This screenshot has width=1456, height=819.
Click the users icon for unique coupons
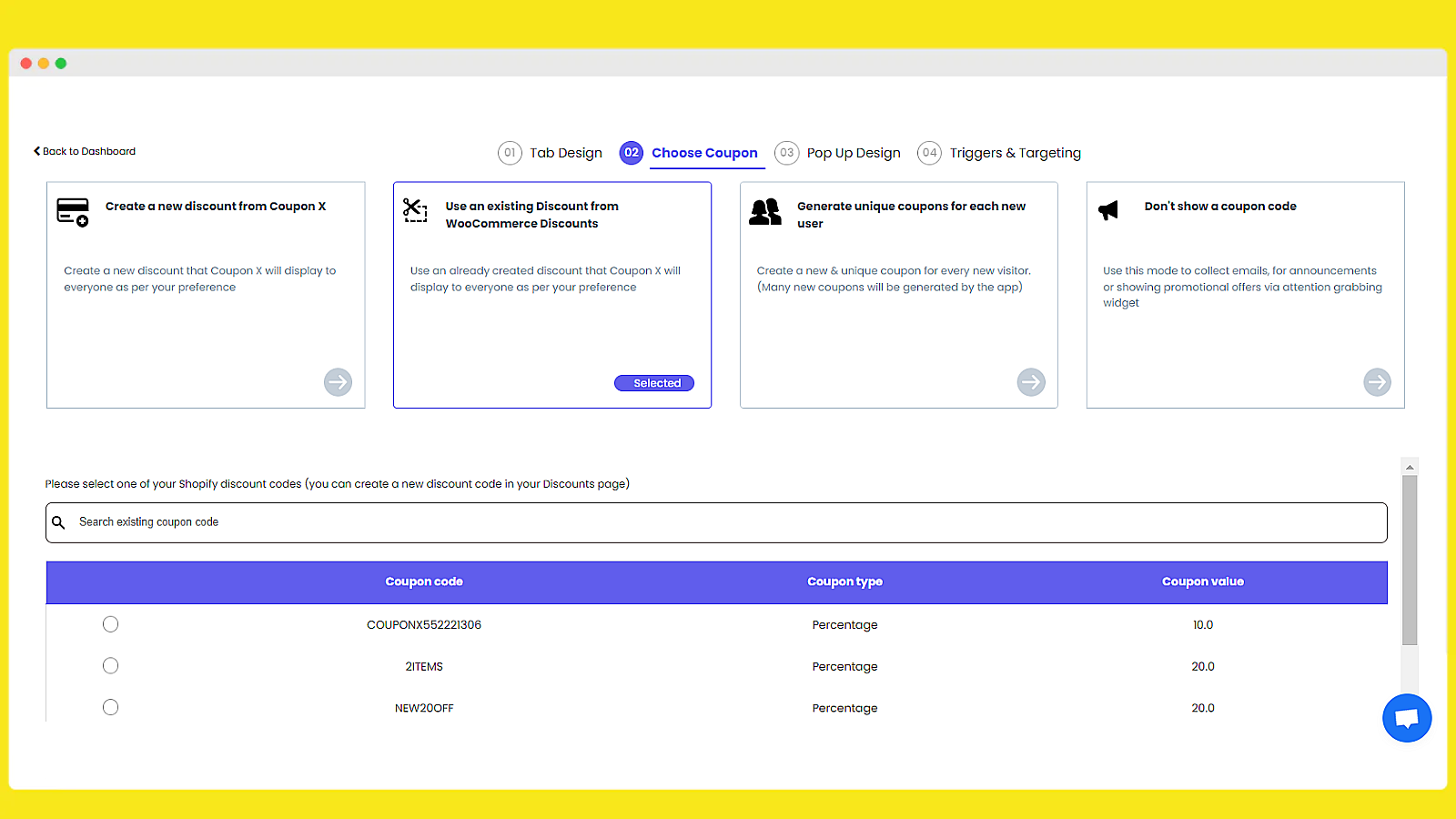pyautogui.click(x=765, y=211)
